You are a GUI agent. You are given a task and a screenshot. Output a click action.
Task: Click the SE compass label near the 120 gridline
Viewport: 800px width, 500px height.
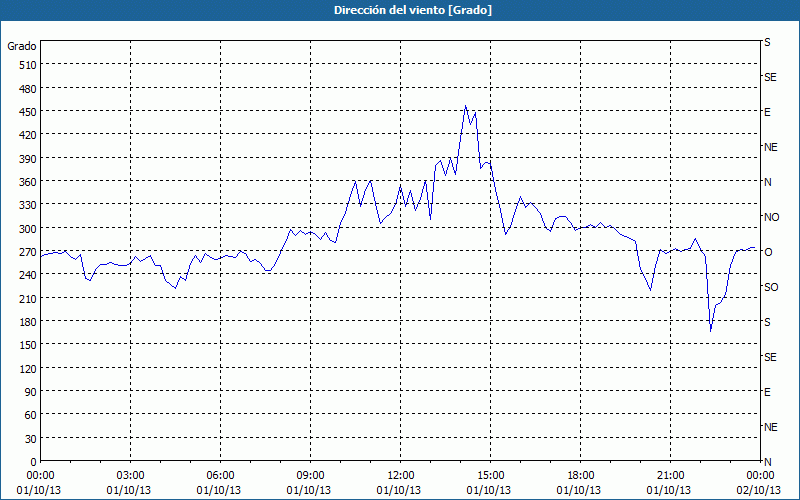point(770,357)
